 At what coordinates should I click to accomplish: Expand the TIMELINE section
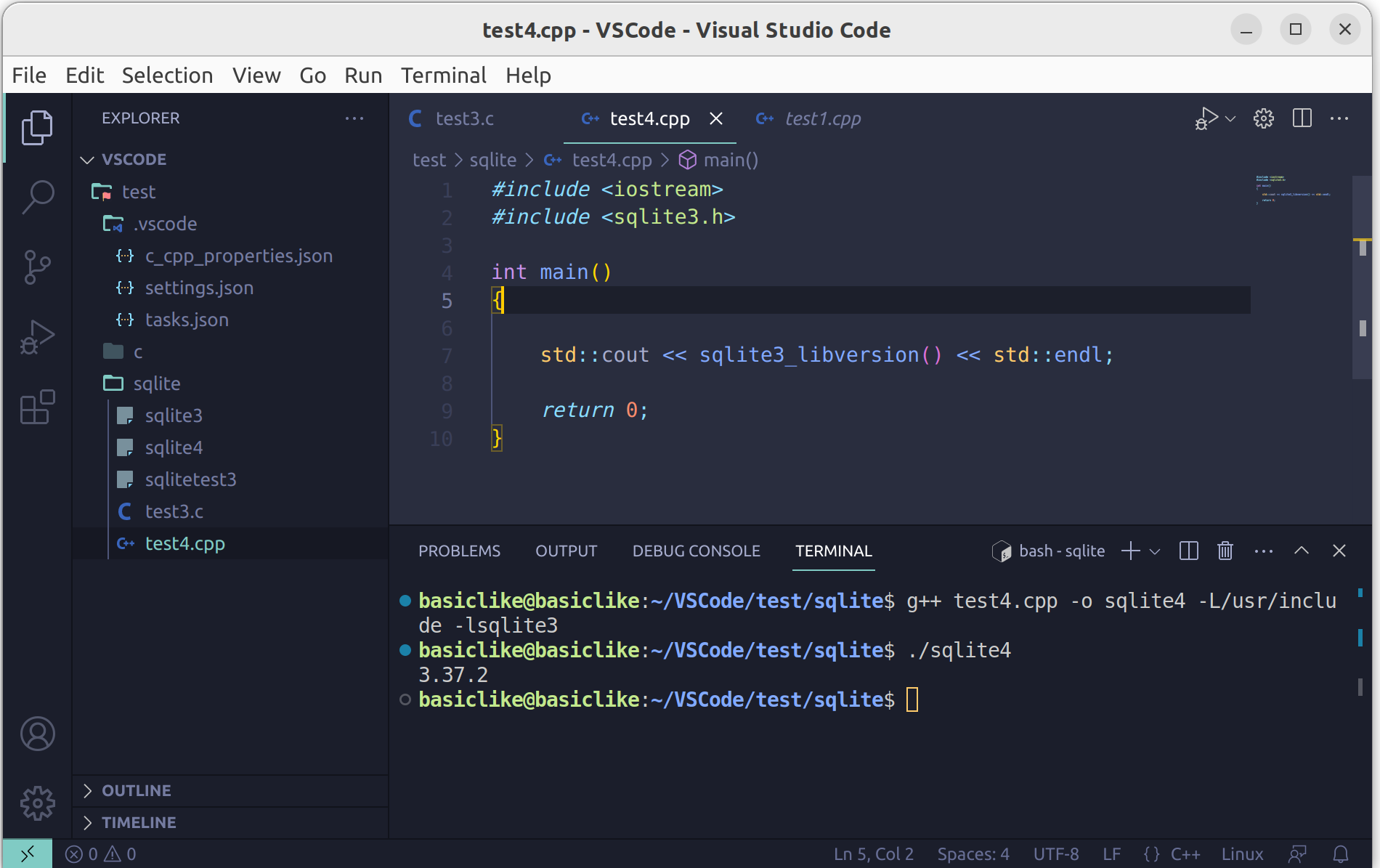(x=230, y=822)
